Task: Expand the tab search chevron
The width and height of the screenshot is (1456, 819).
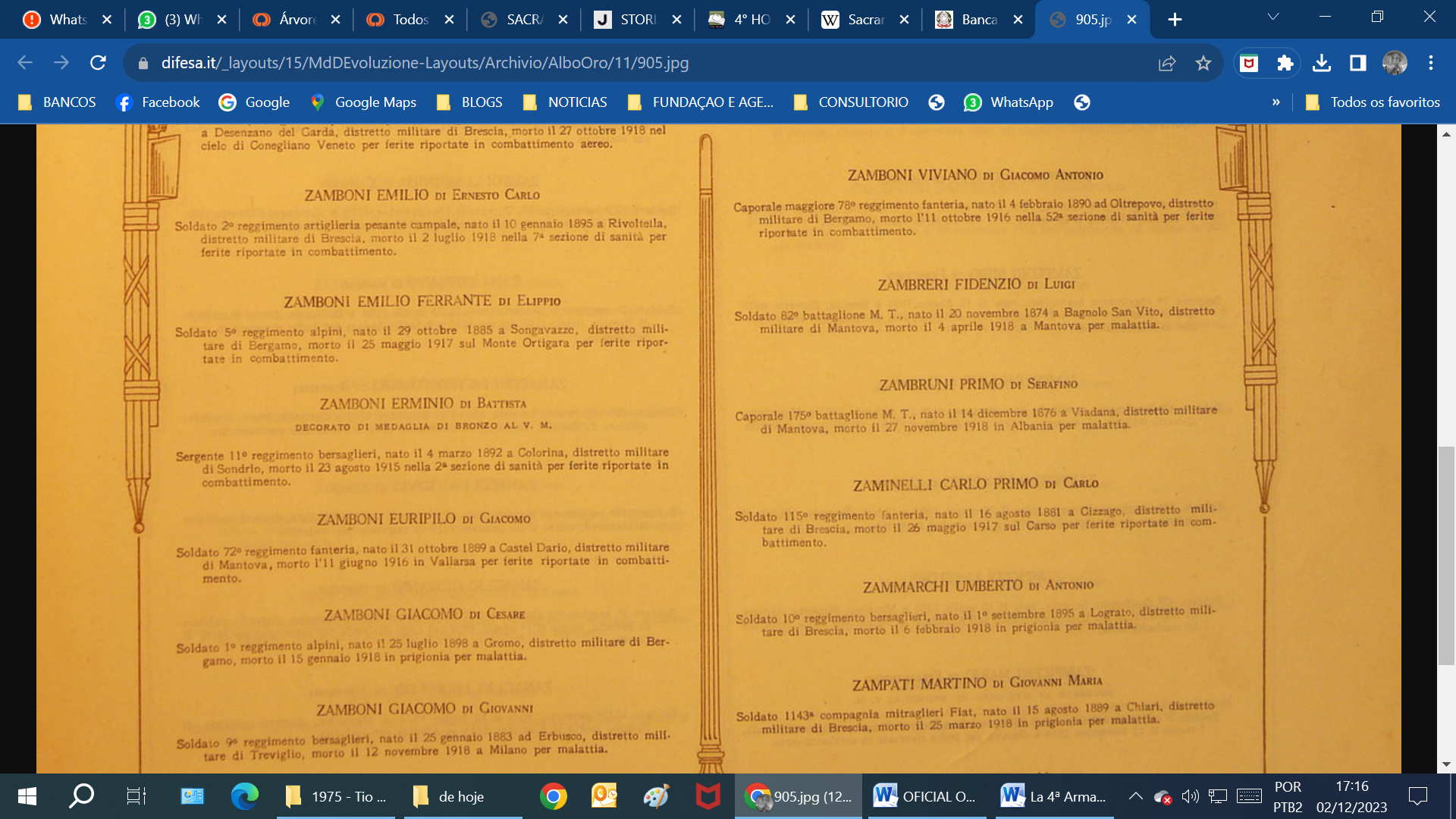Action: click(1273, 17)
